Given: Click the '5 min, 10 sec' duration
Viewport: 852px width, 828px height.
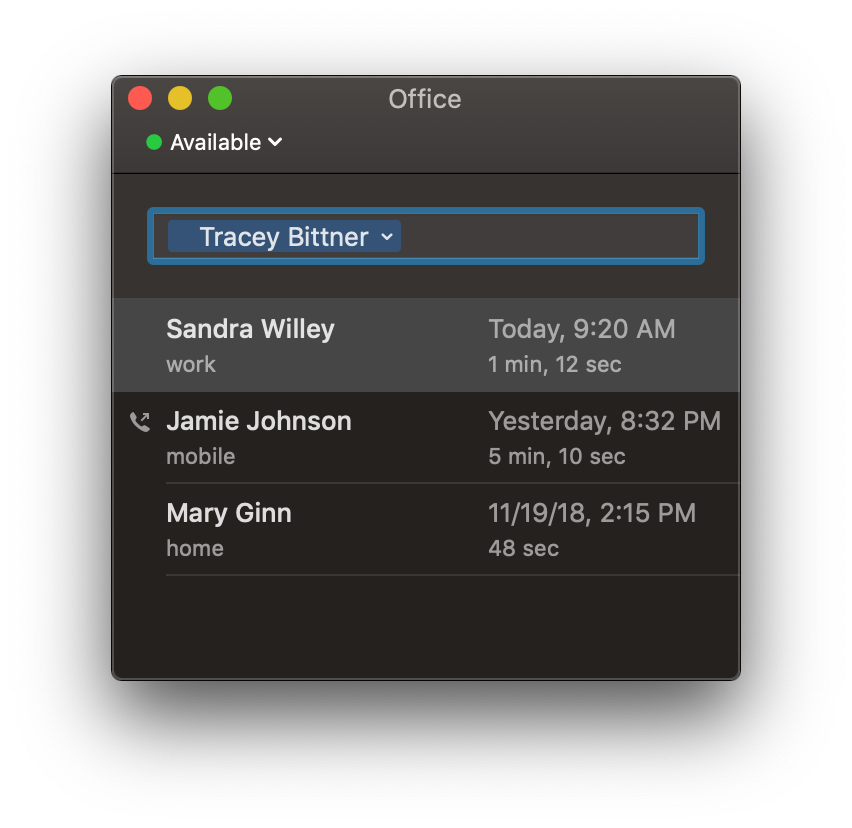Looking at the screenshot, I should click(556, 456).
